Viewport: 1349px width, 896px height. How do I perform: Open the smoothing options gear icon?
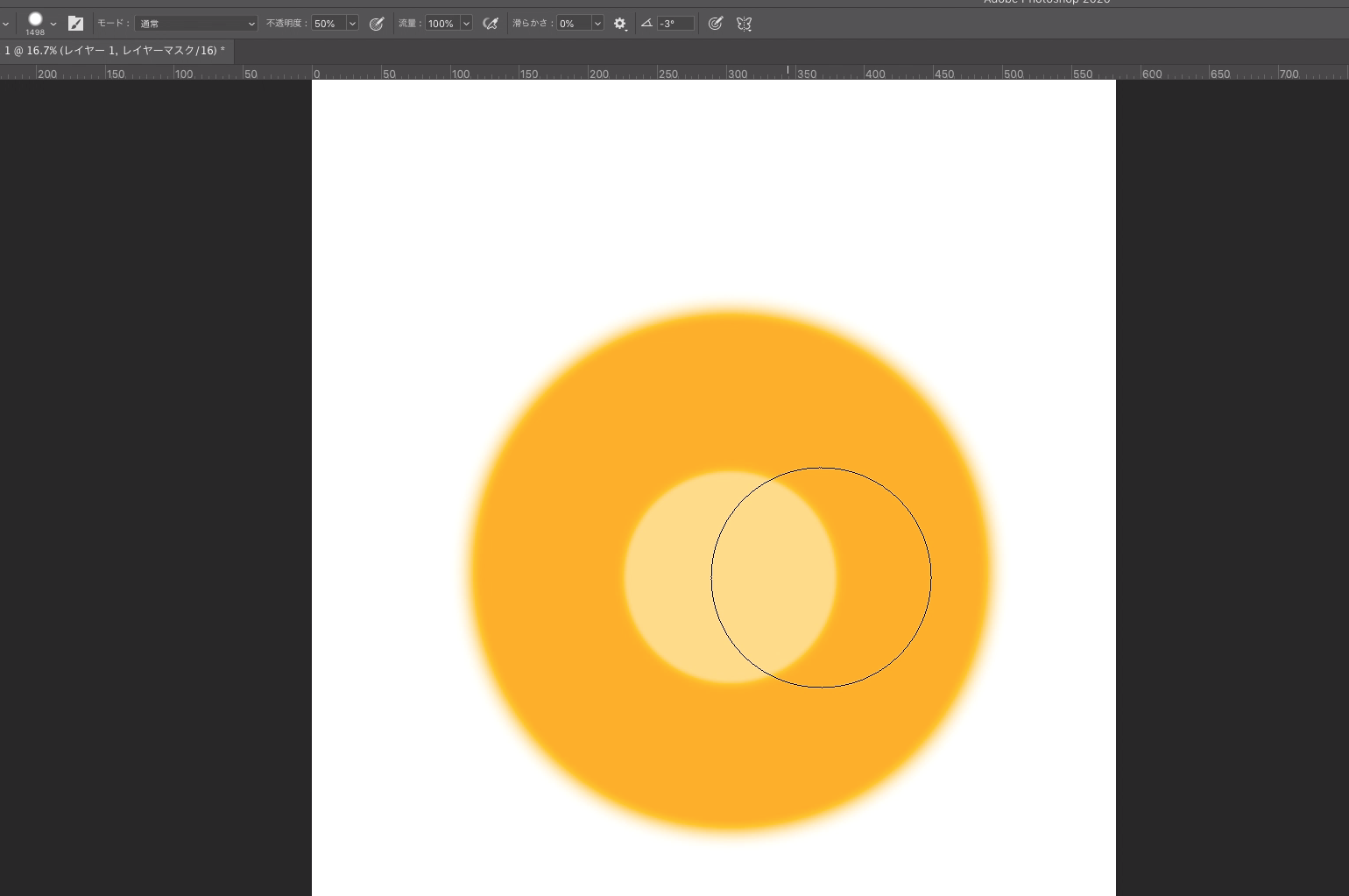(x=620, y=24)
